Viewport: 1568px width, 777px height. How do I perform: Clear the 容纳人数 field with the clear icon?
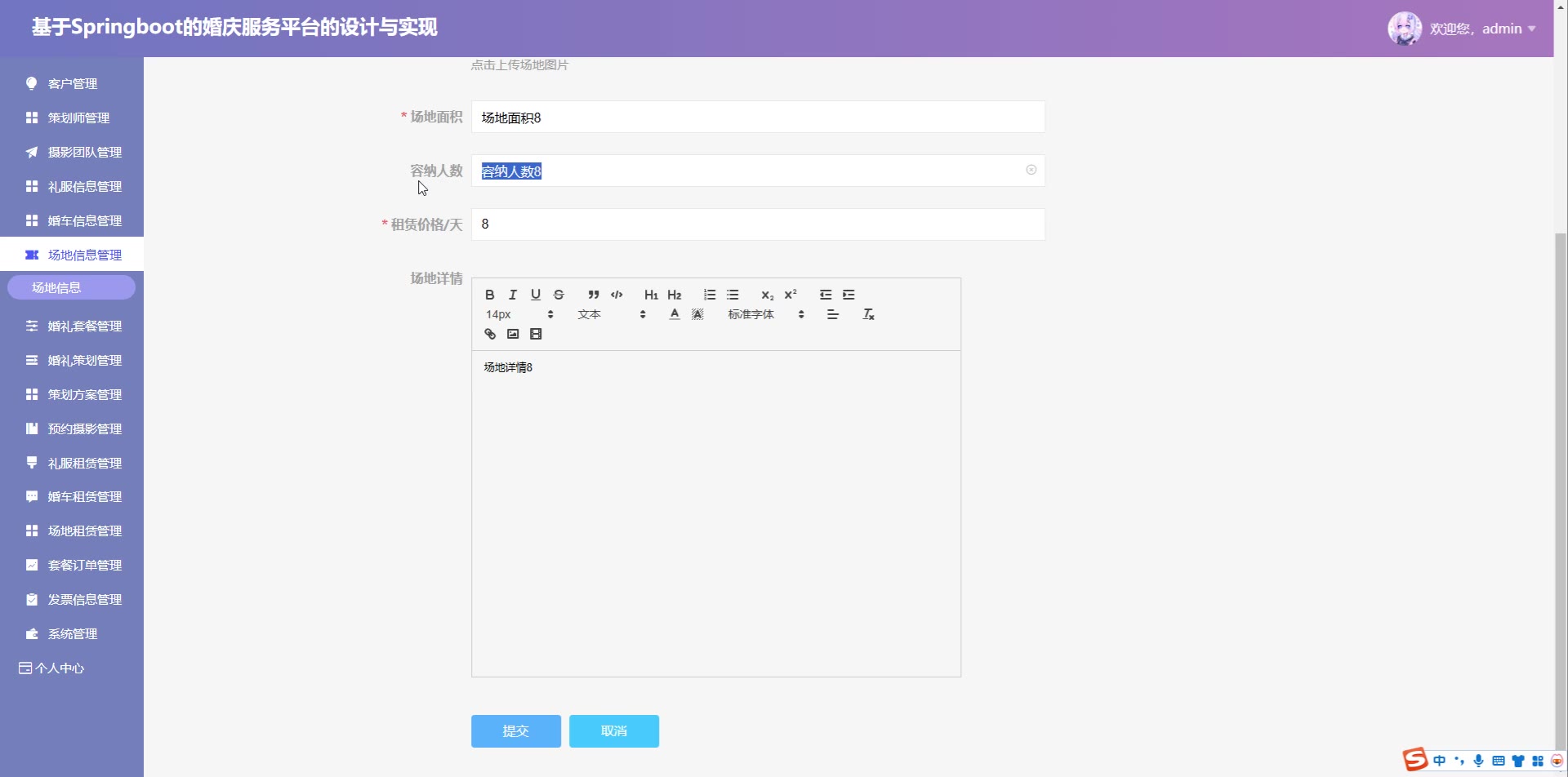(x=1031, y=170)
